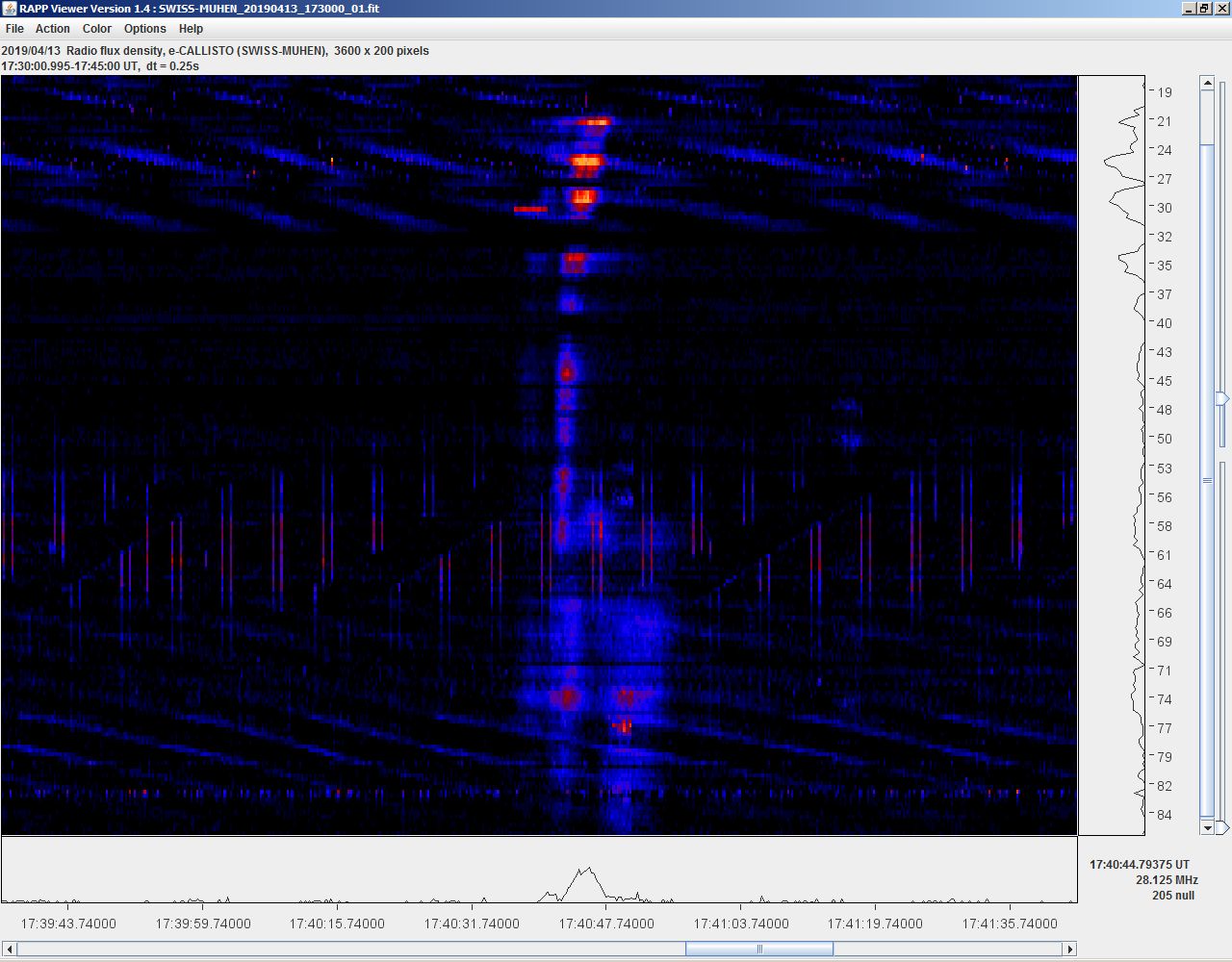Click the horizontal scrollbar thumb

[x=759, y=949]
